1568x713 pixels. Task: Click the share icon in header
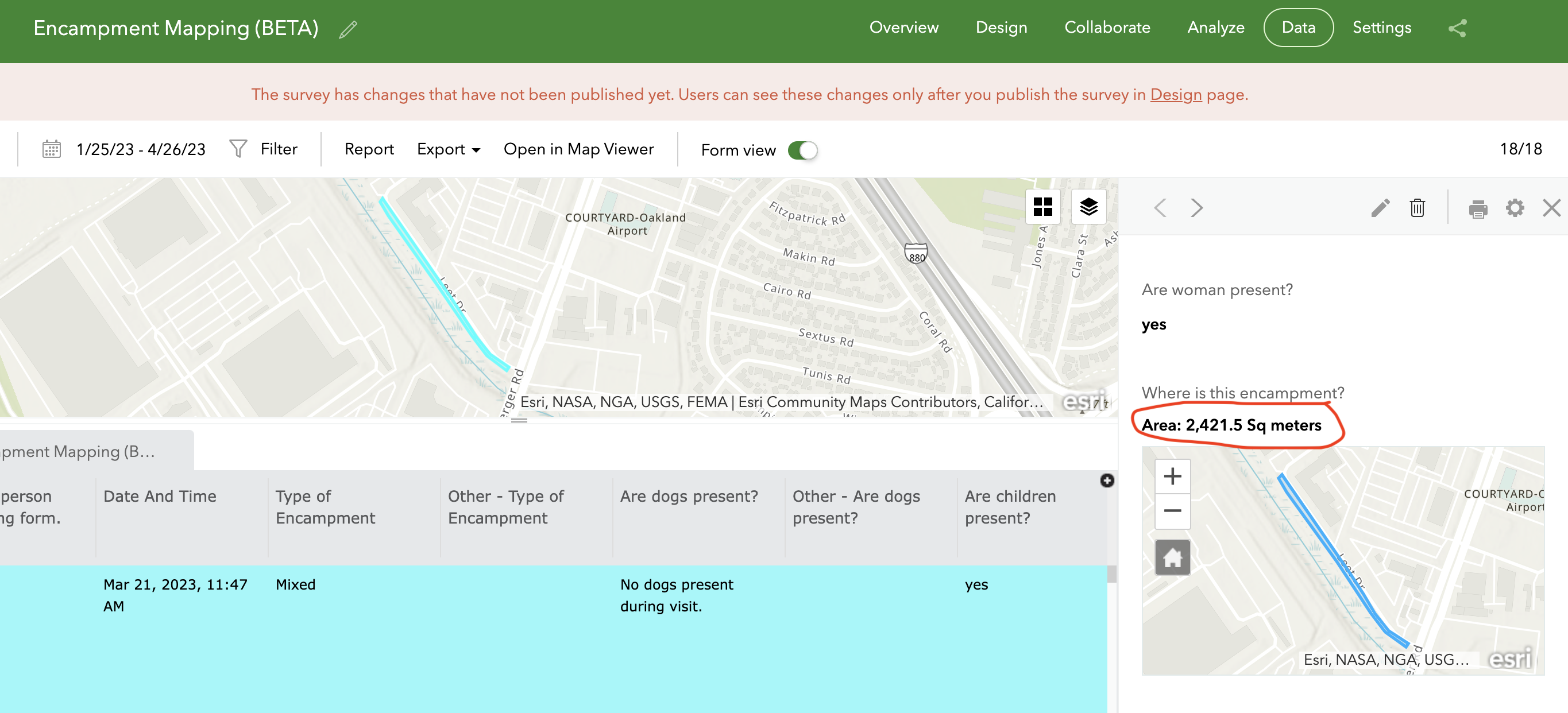(x=1457, y=28)
